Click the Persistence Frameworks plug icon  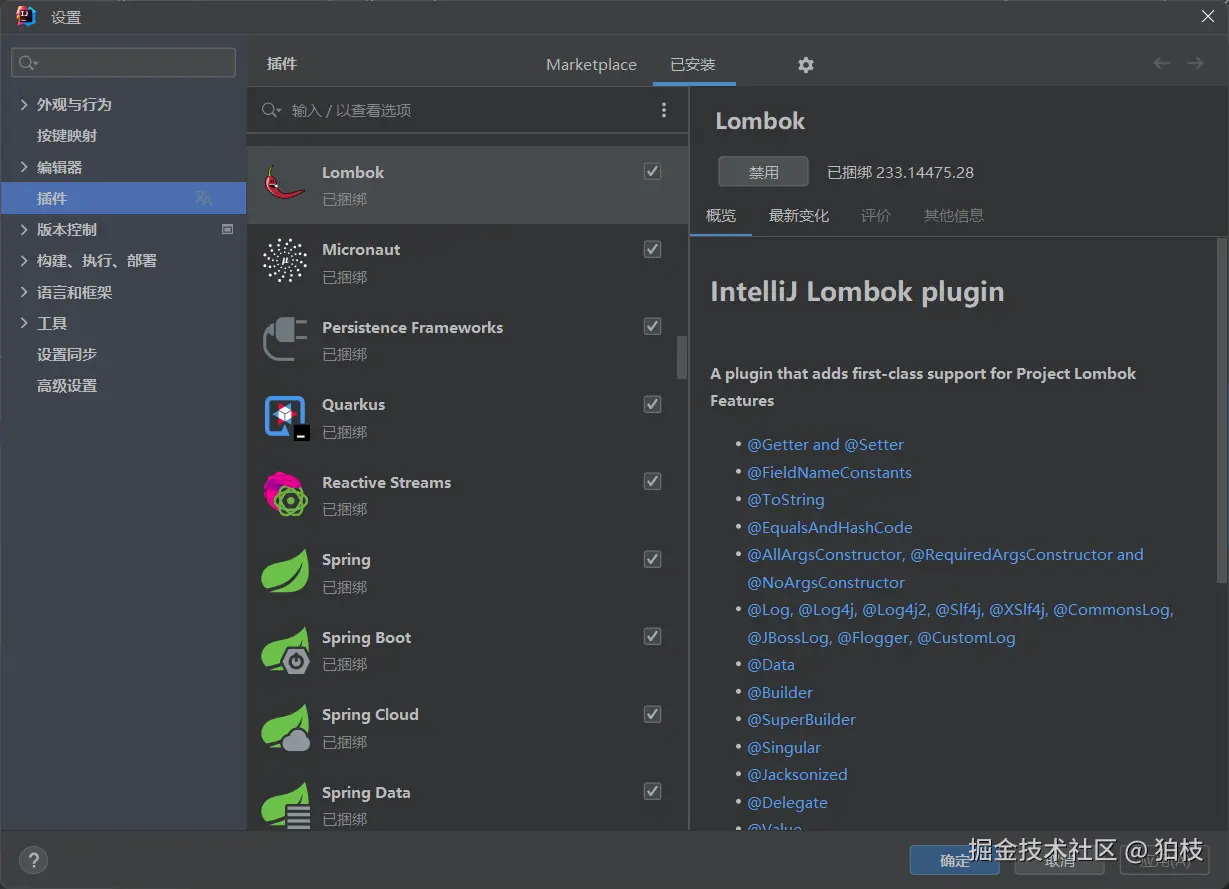point(284,339)
